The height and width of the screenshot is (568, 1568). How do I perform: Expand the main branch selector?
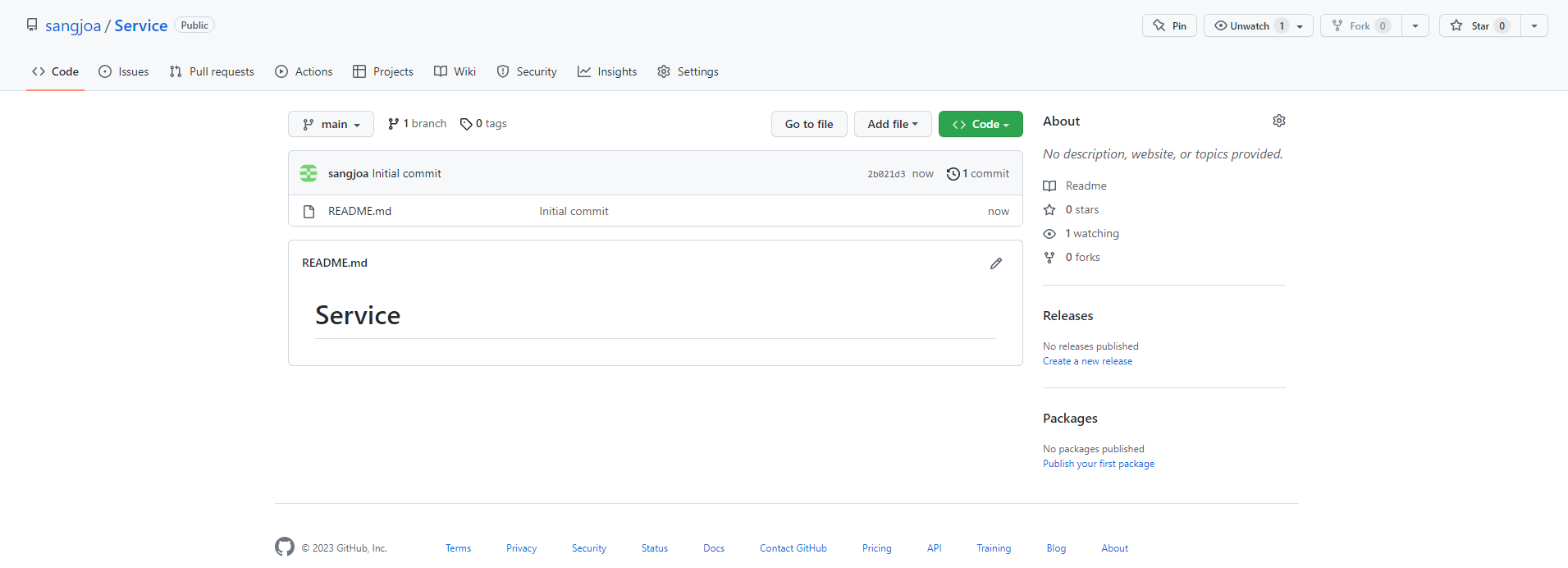click(x=331, y=124)
